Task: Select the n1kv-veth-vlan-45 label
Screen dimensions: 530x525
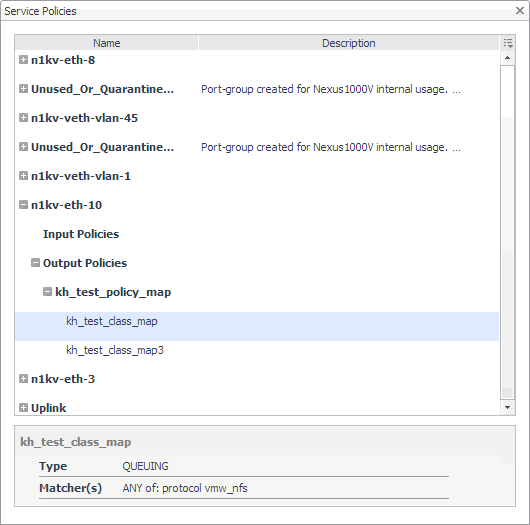Action: [85, 118]
